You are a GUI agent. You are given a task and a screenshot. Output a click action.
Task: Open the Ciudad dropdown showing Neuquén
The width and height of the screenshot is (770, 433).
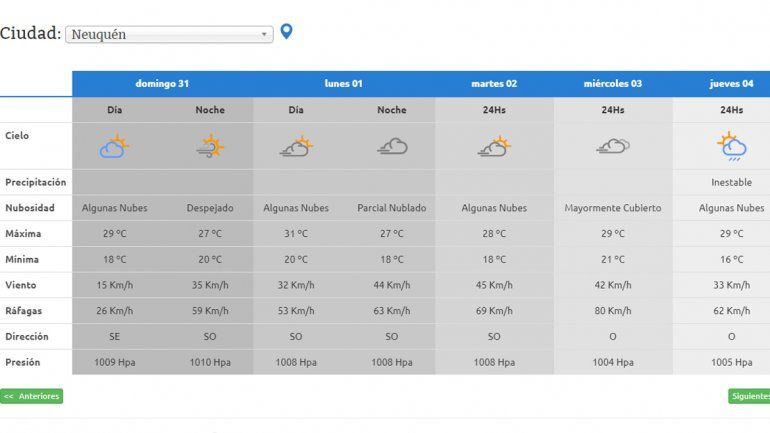(x=168, y=34)
